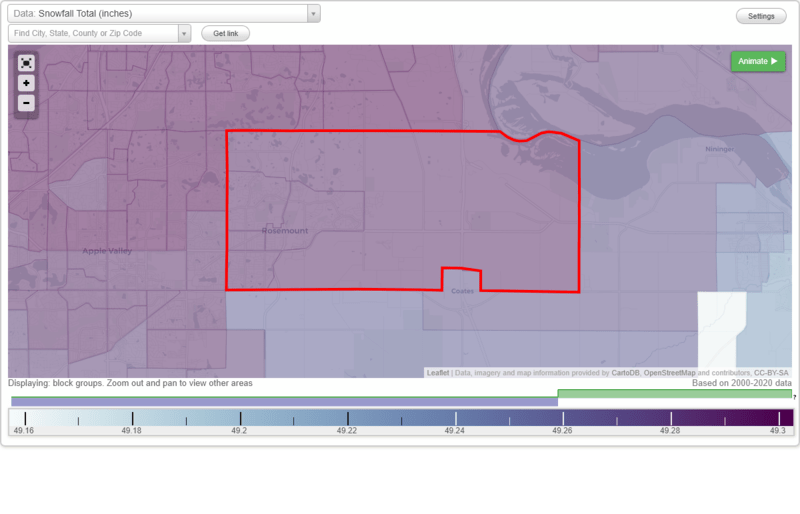
Task: Expand the Find City search dropdown arrow
Action: pyautogui.click(x=184, y=34)
